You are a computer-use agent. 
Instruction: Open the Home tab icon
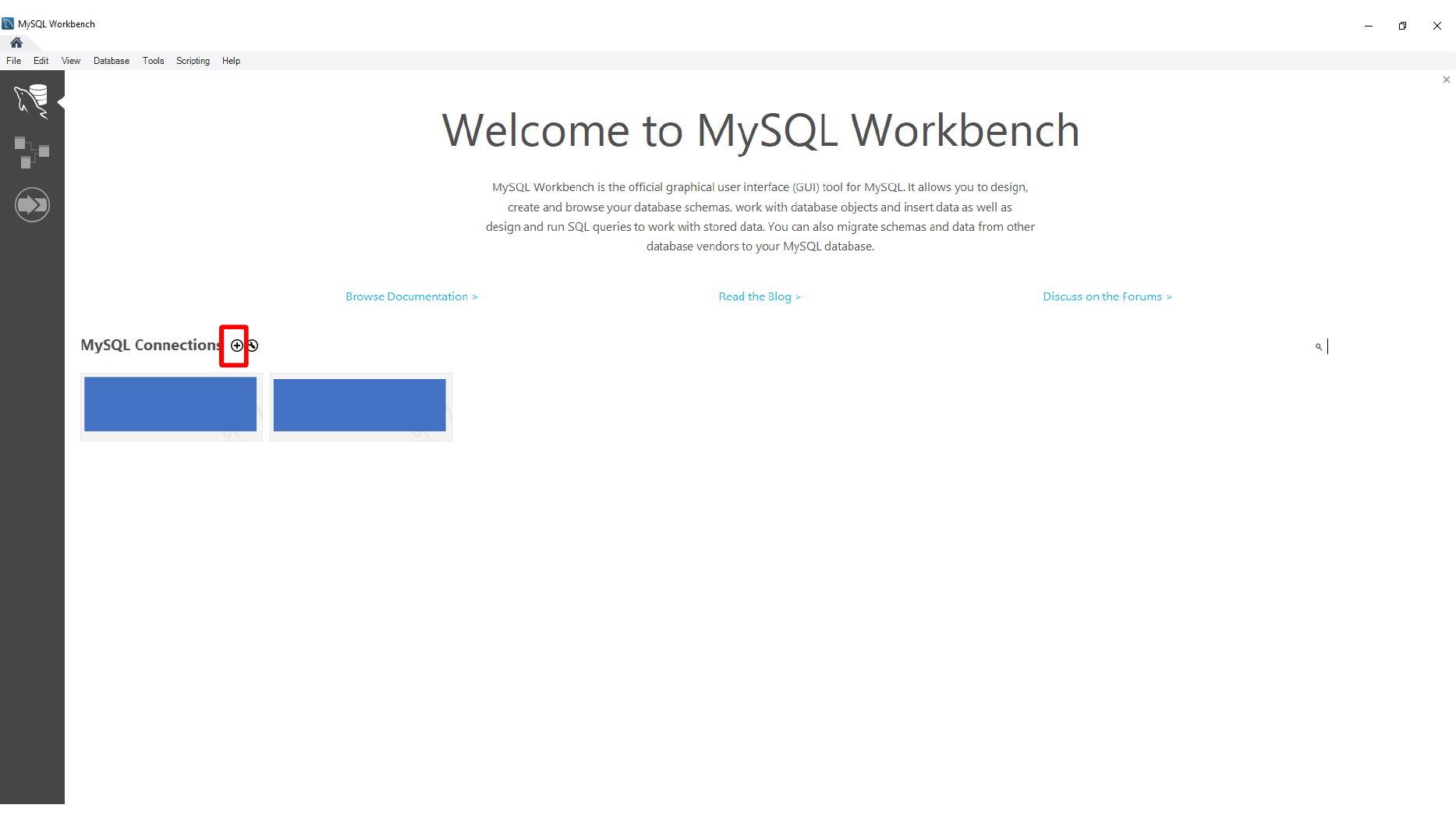pos(16,42)
